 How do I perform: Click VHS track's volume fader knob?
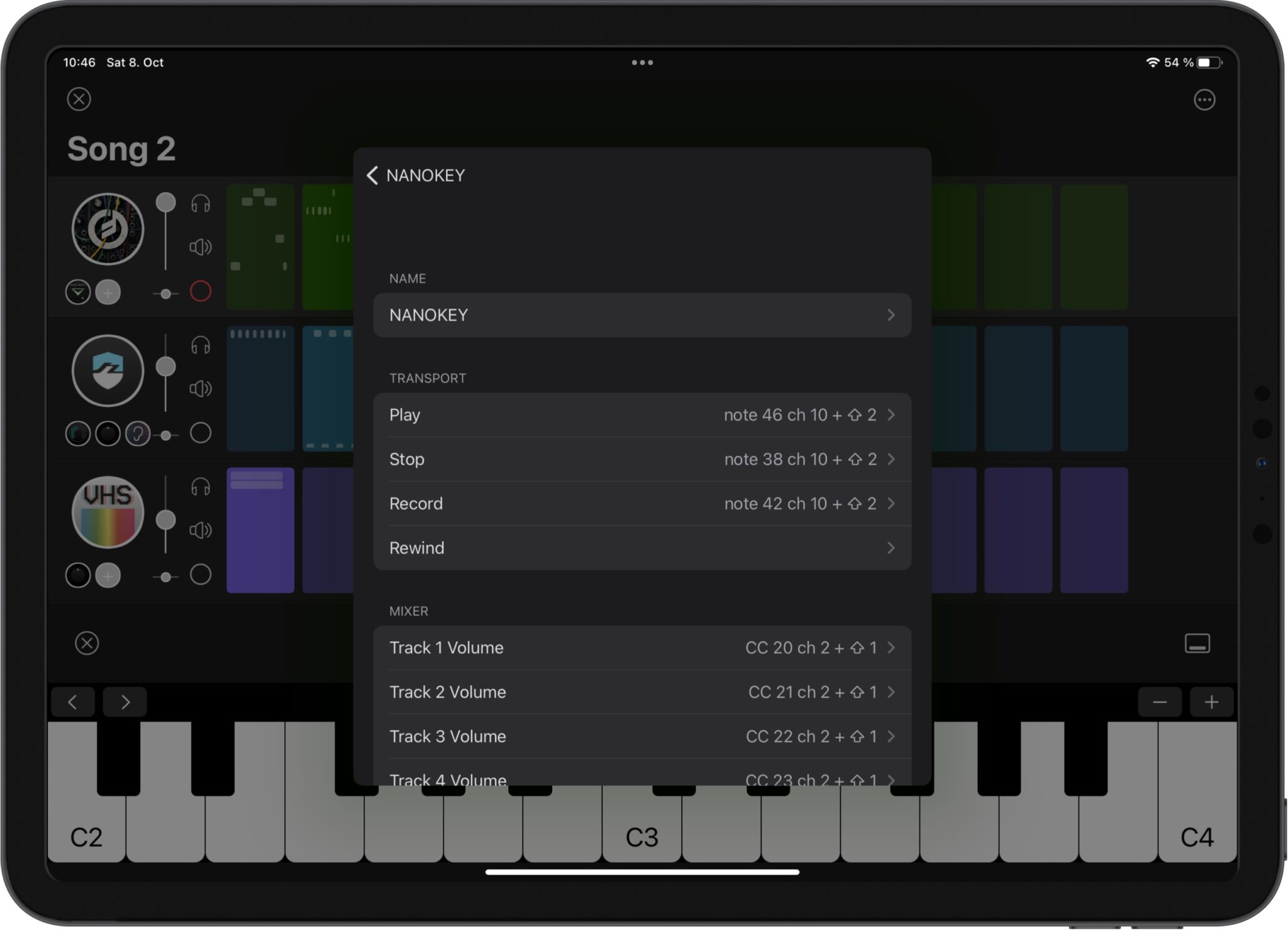tap(165, 520)
